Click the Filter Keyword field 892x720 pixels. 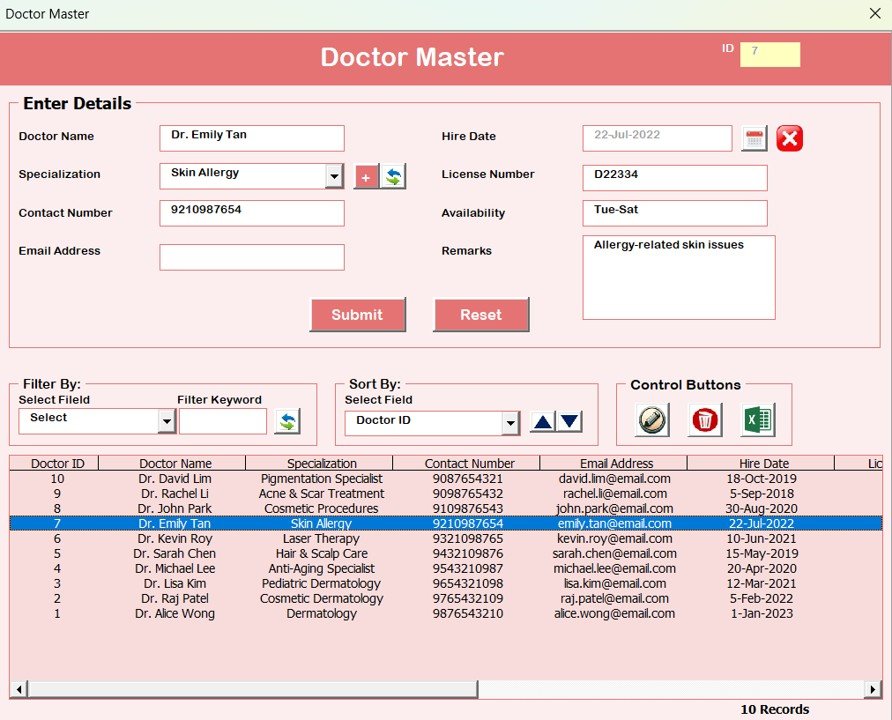point(223,421)
